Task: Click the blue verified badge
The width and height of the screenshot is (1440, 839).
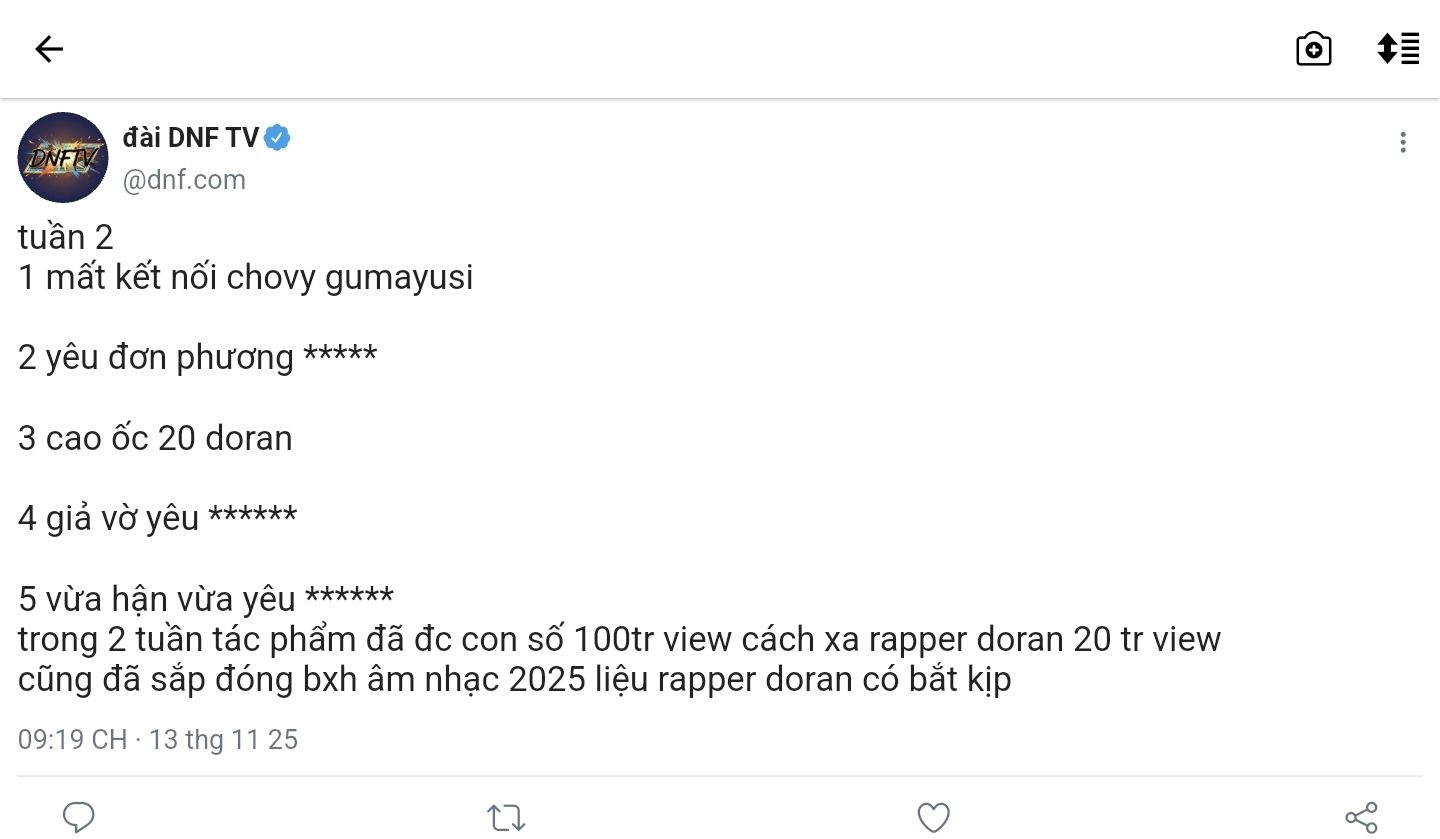Action: [278, 138]
